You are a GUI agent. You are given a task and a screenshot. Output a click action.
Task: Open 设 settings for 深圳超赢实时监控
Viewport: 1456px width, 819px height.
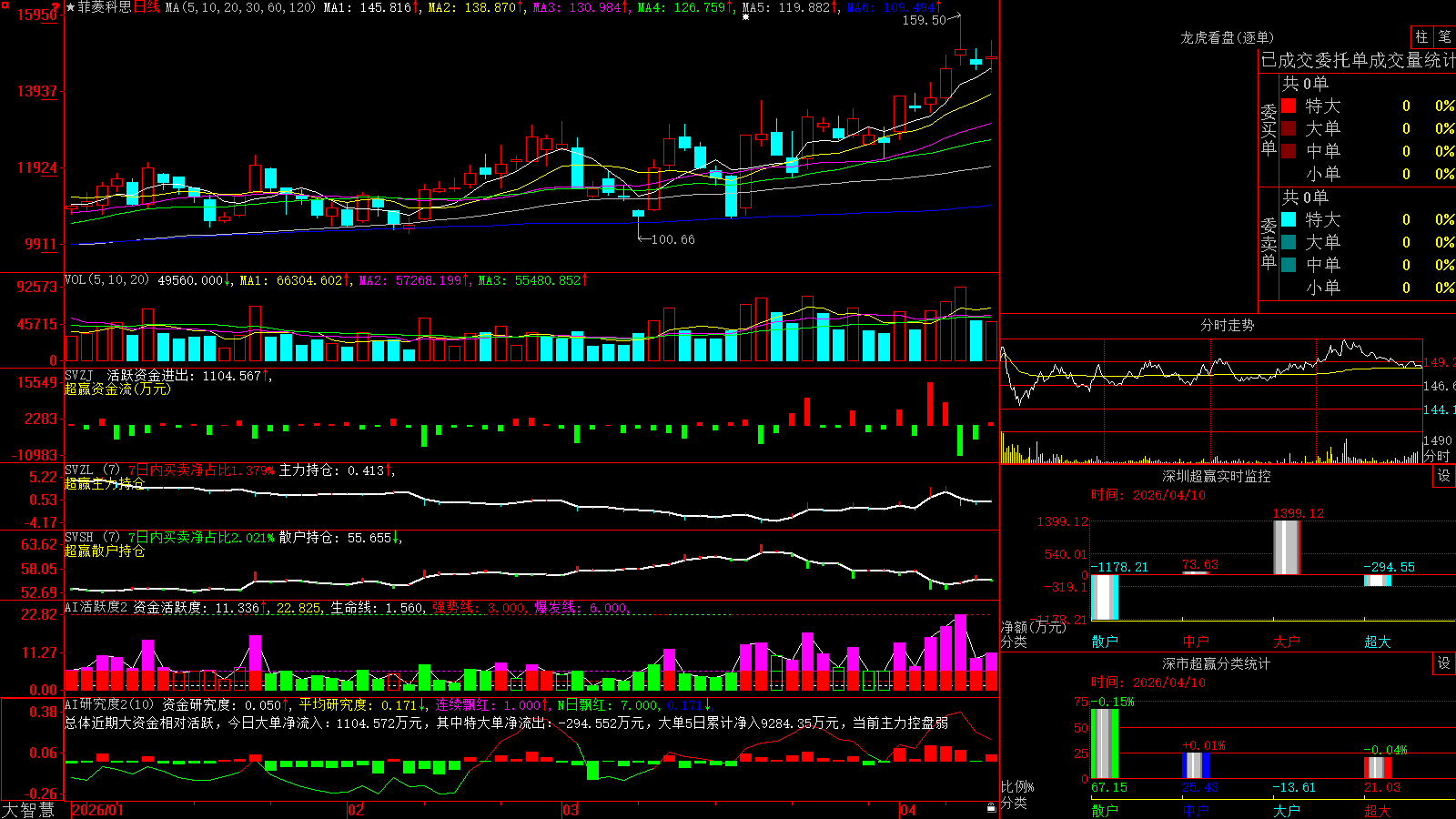click(x=1444, y=476)
